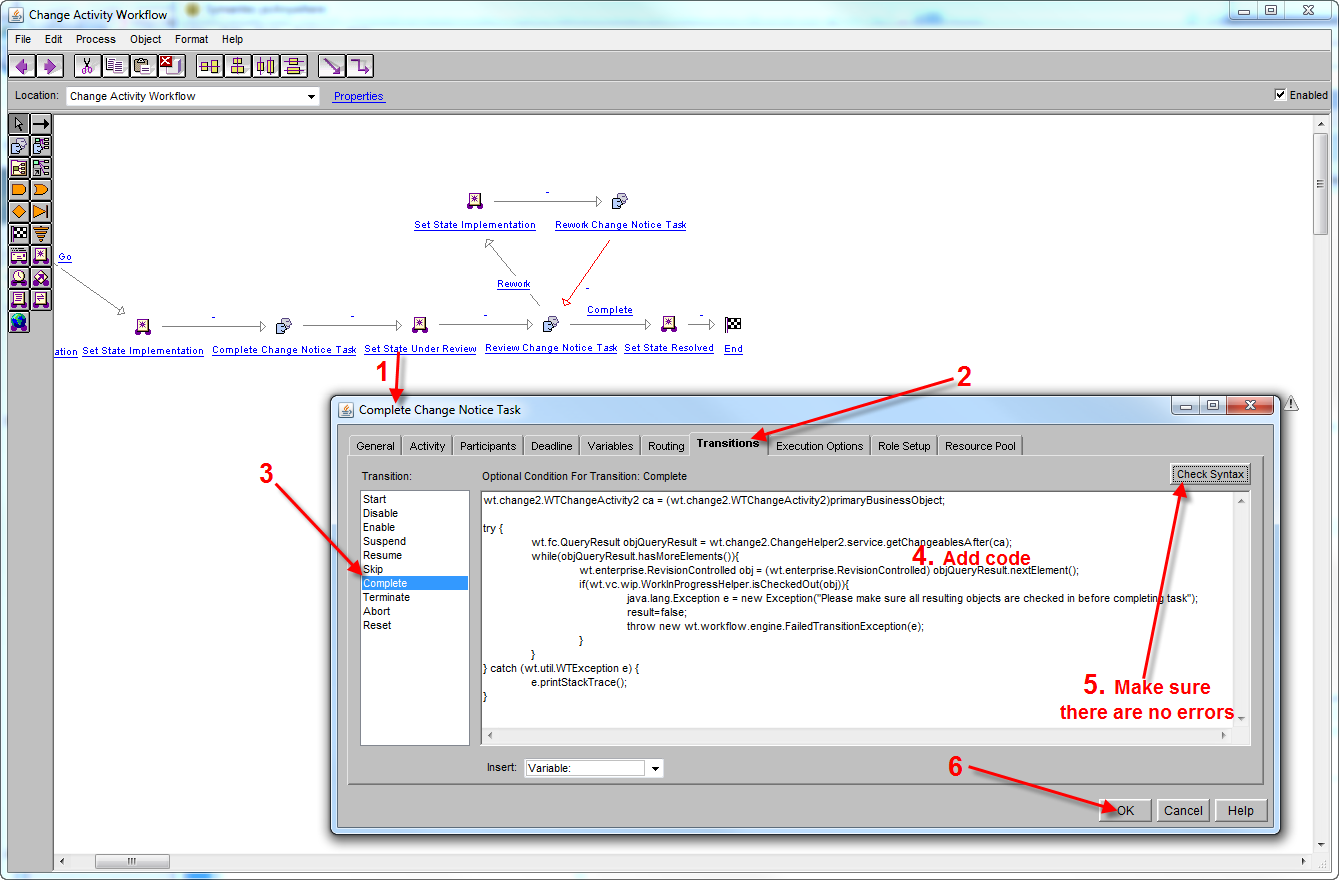This screenshot has width=1339, height=880.
Task: Switch to the Routing tab
Action: [666, 446]
